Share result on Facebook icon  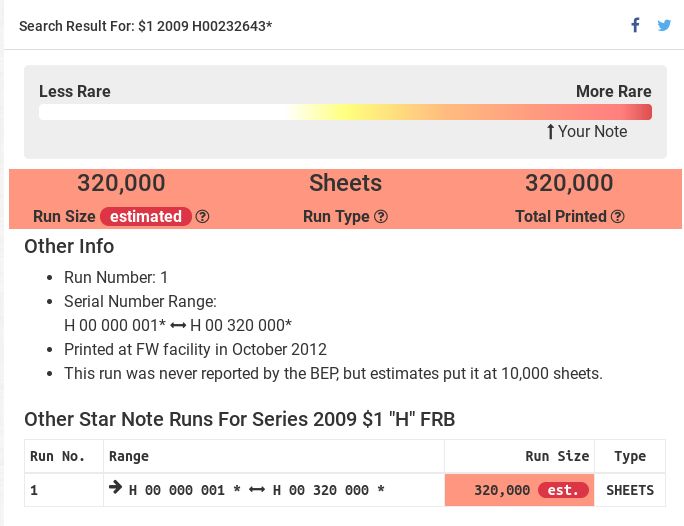[x=635, y=25]
